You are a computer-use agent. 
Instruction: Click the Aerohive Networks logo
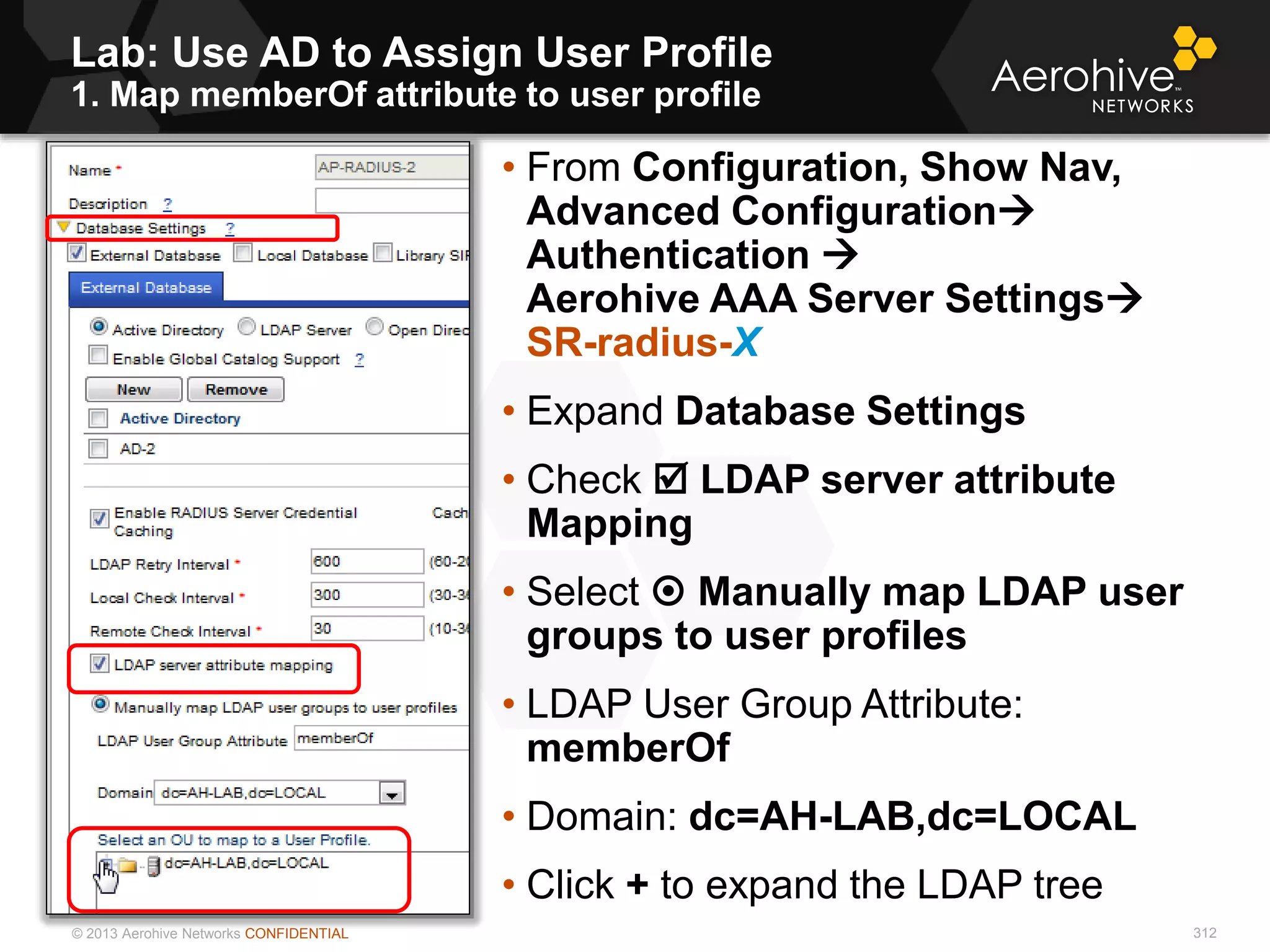[x=1103, y=71]
